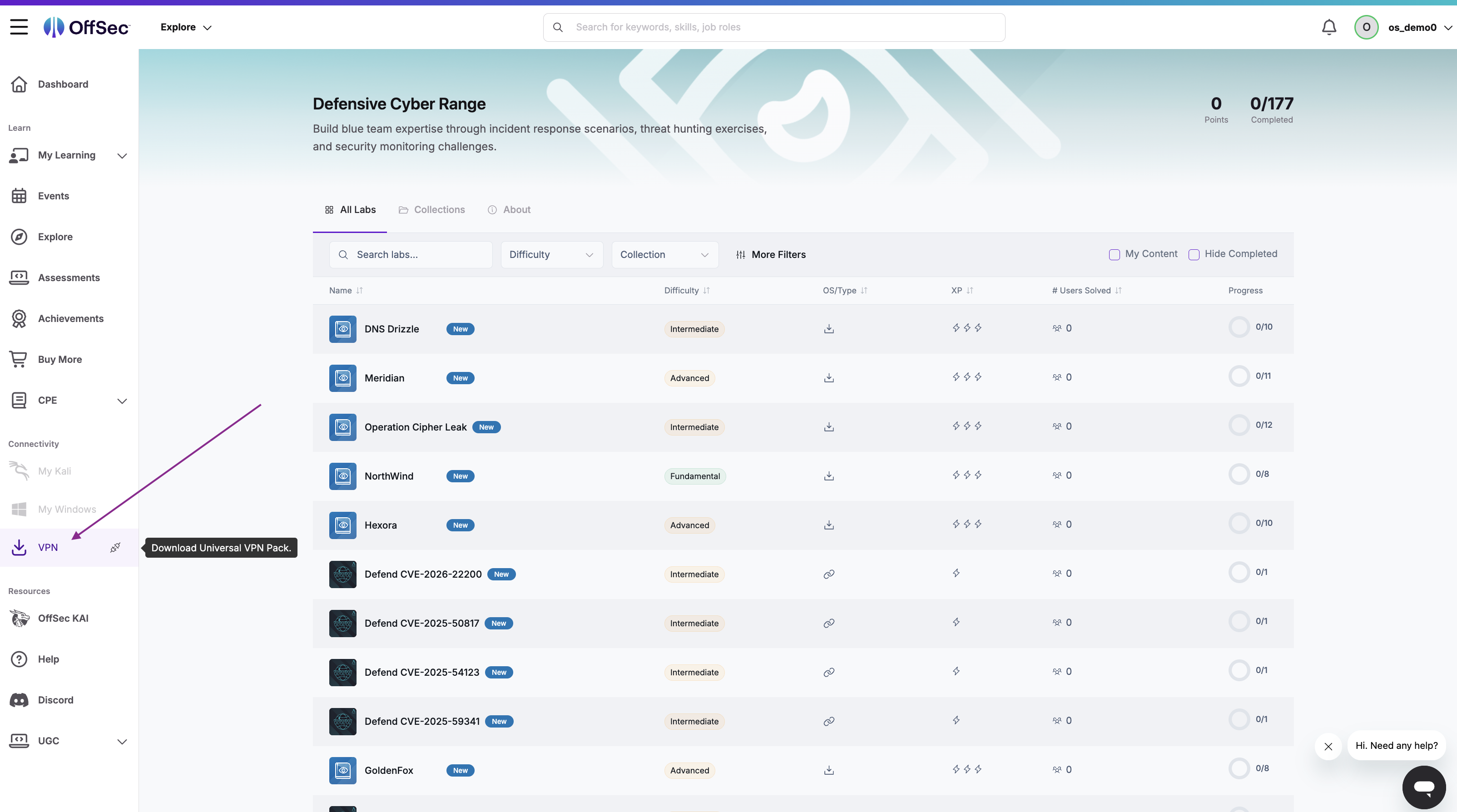Open the Meridian lab
This screenshot has height=812, width=1457.
pos(384,378)
